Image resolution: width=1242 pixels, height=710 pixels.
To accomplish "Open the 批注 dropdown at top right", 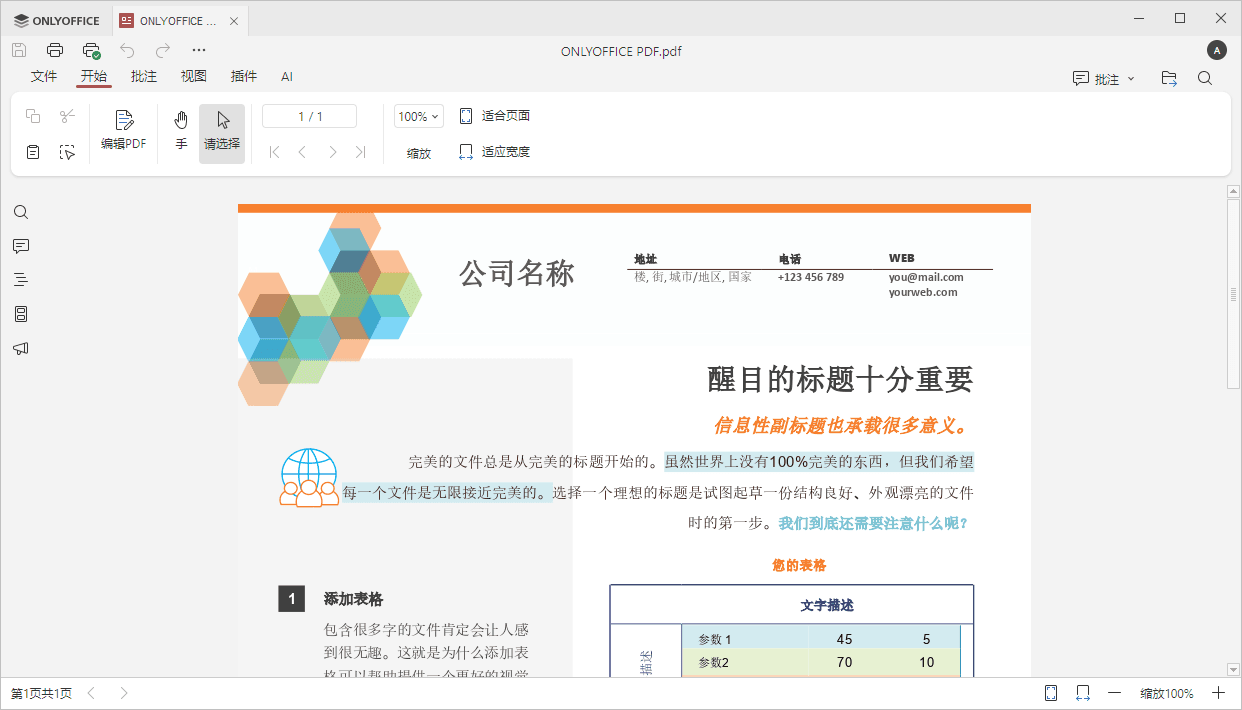I will click(x=1103, y=77).
